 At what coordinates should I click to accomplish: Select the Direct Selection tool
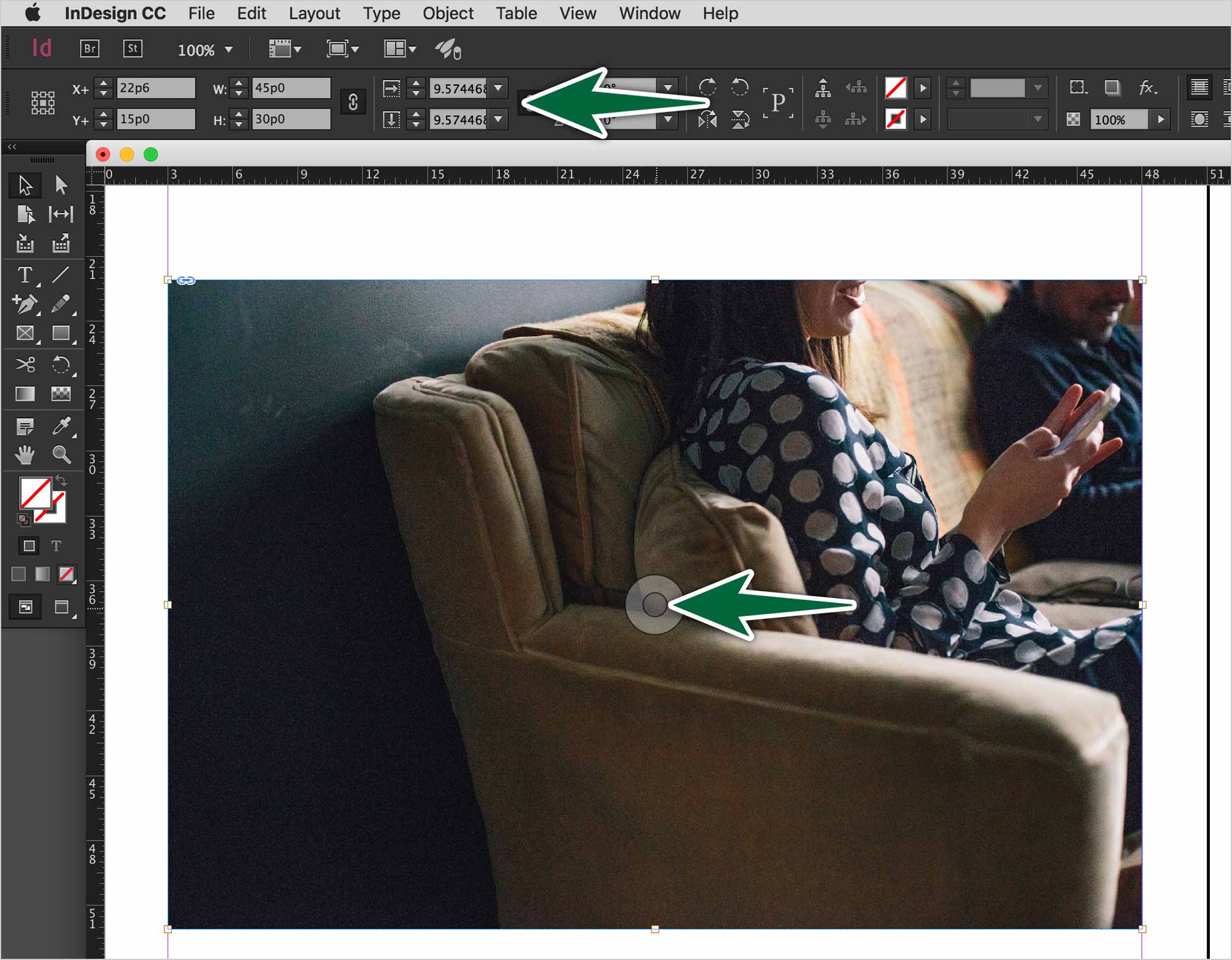61,185
